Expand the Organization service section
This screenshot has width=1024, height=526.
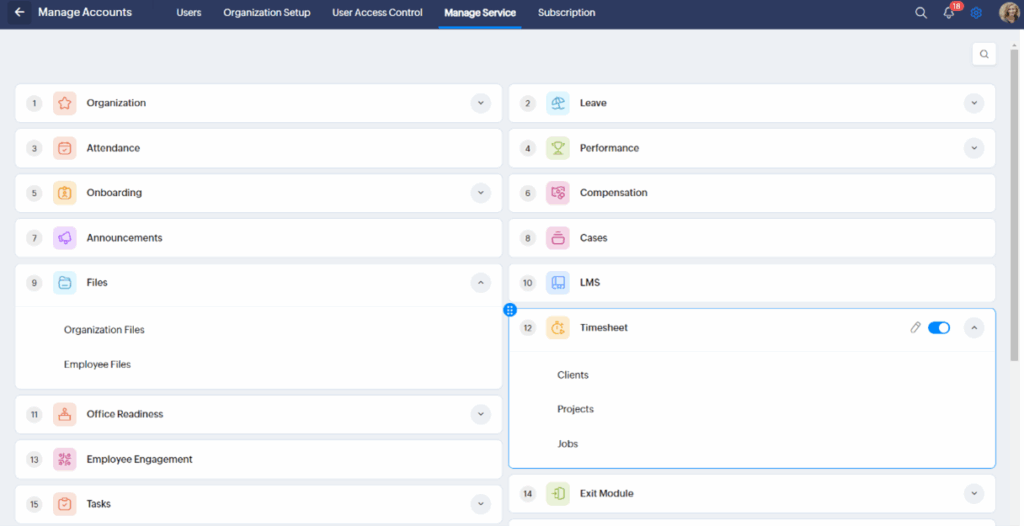pyautogui.click(x=481, y=103)
